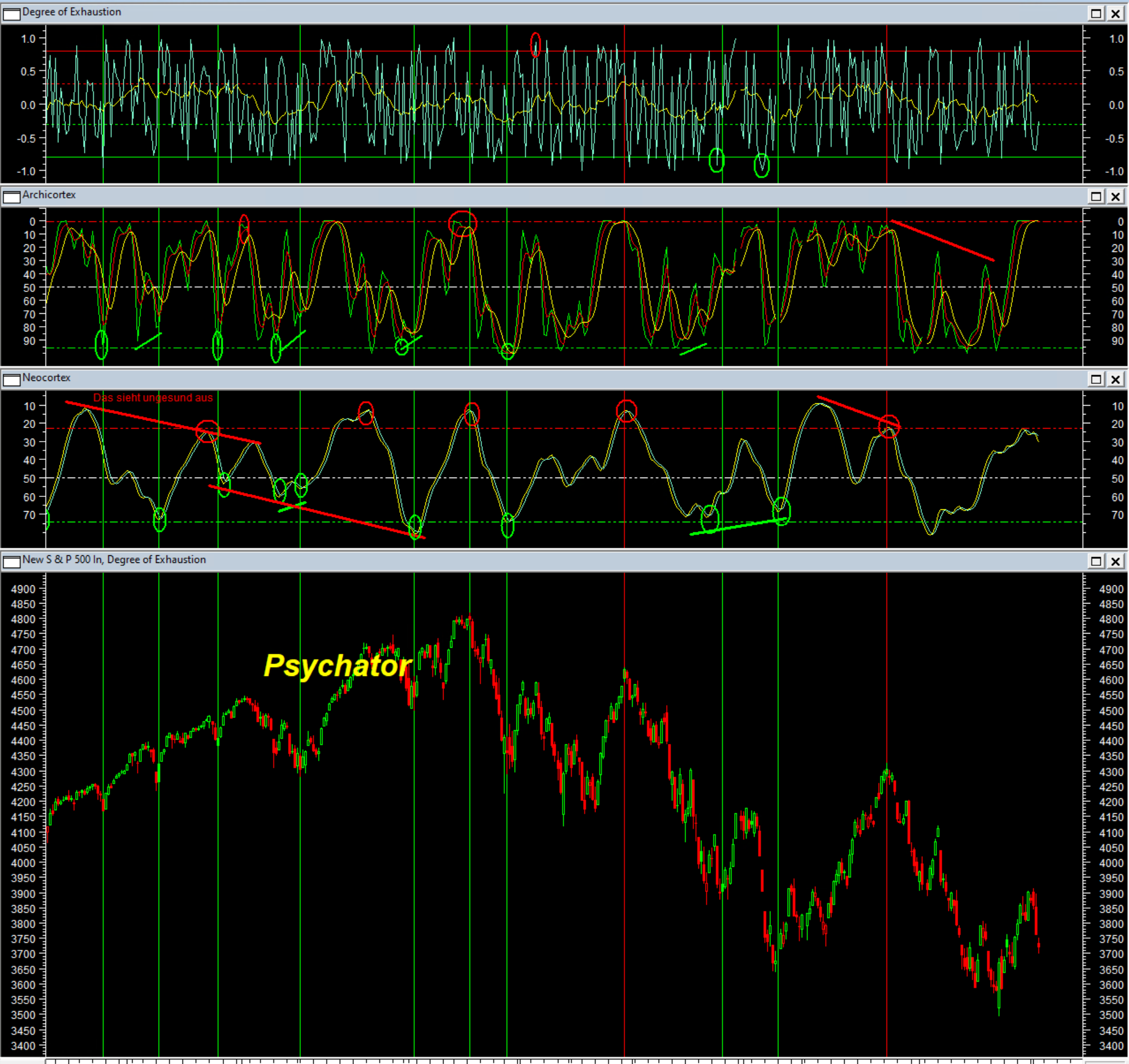The width and height of the screenshot is (1129, 1064).
Task: Maximize the Degree of Exhaustion panel
Action: click(1095, 14)
